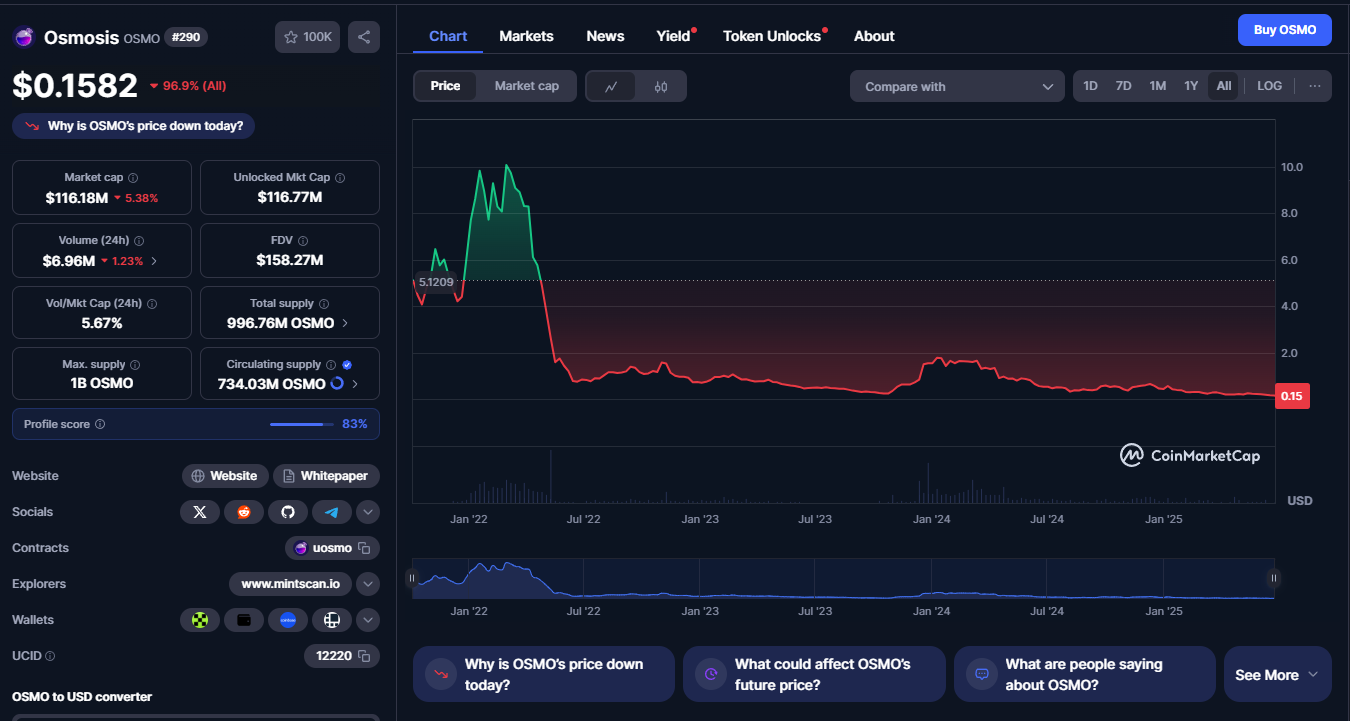Select the All time range
Screen dimensions: 1350x721
coord(1224,86)
